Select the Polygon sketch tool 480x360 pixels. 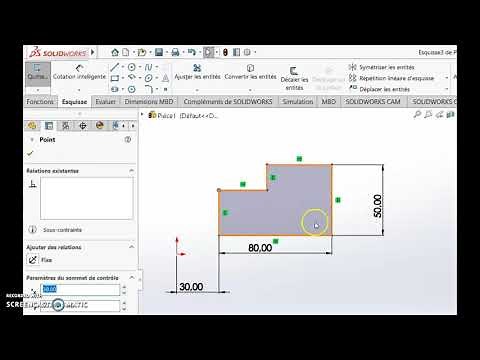[x=132, y=89]
